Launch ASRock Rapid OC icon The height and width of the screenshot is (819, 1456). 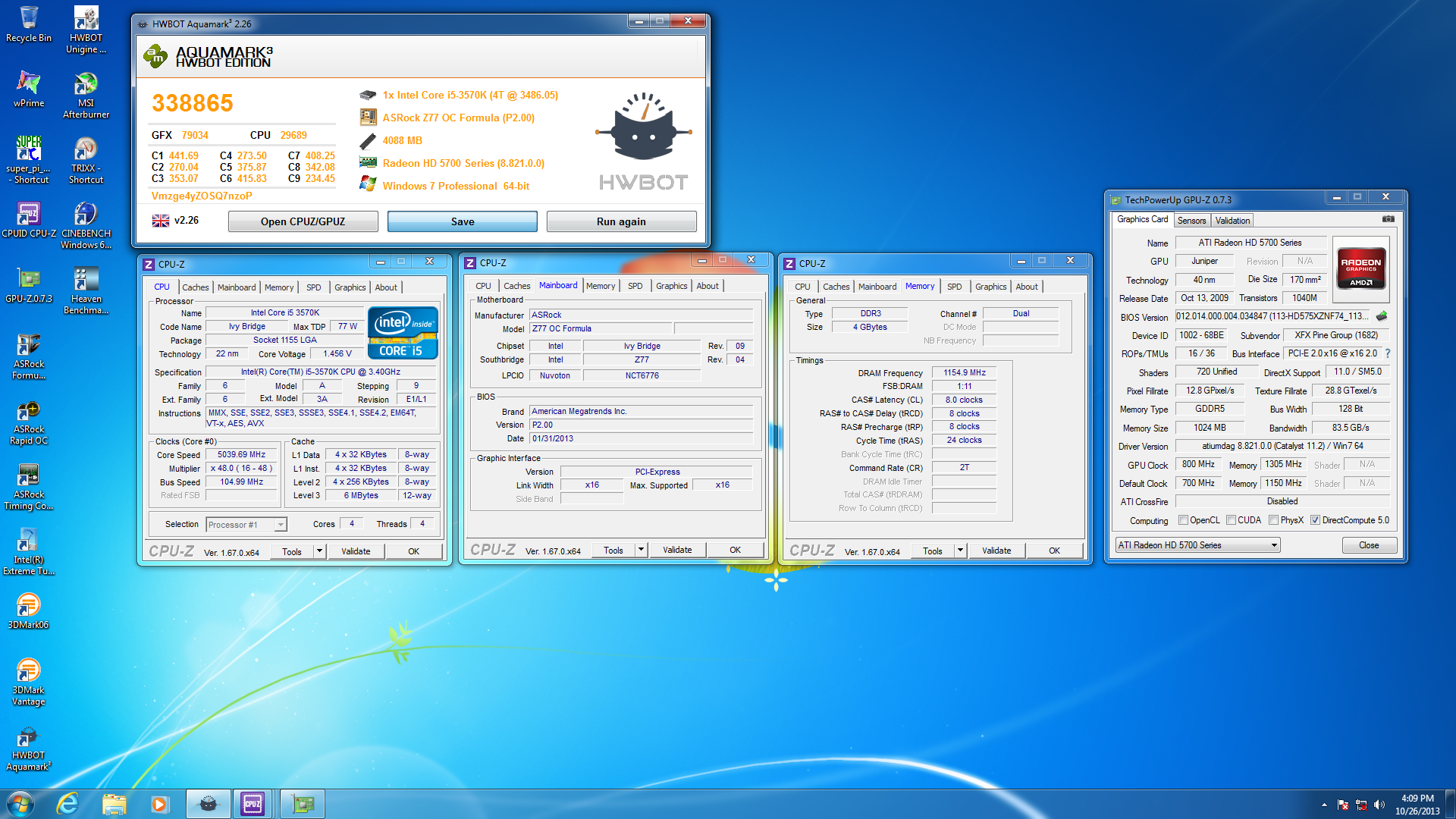(28, 422)
